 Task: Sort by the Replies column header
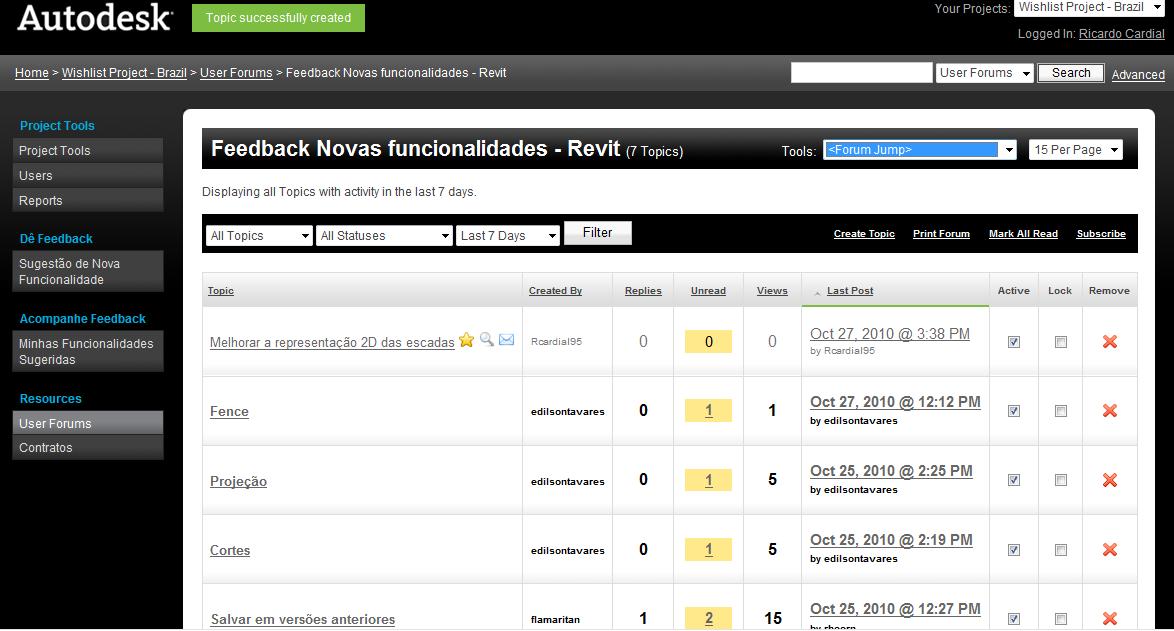(643, 290)
